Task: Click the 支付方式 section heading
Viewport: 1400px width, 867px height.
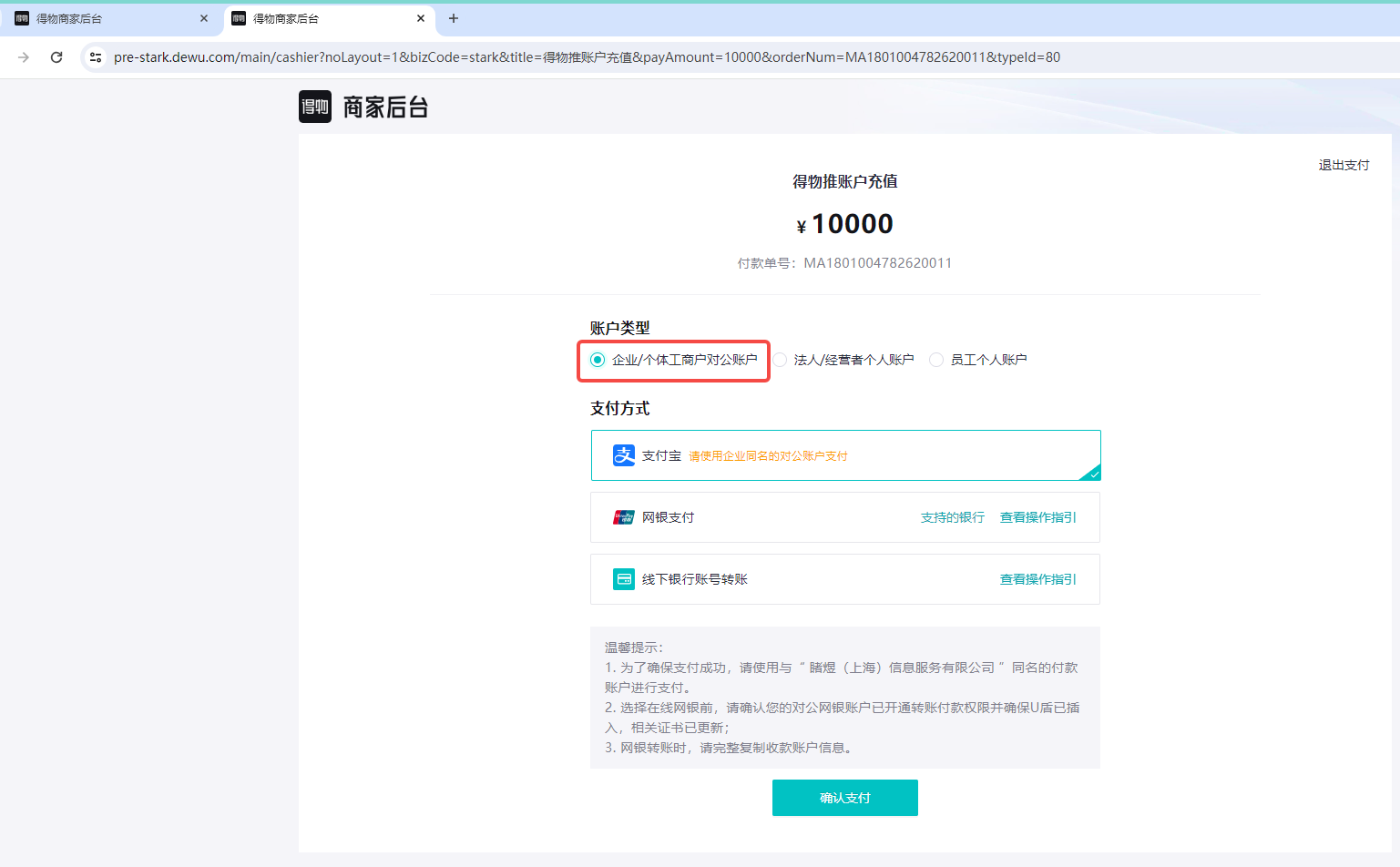Action: tap(620, 408)
